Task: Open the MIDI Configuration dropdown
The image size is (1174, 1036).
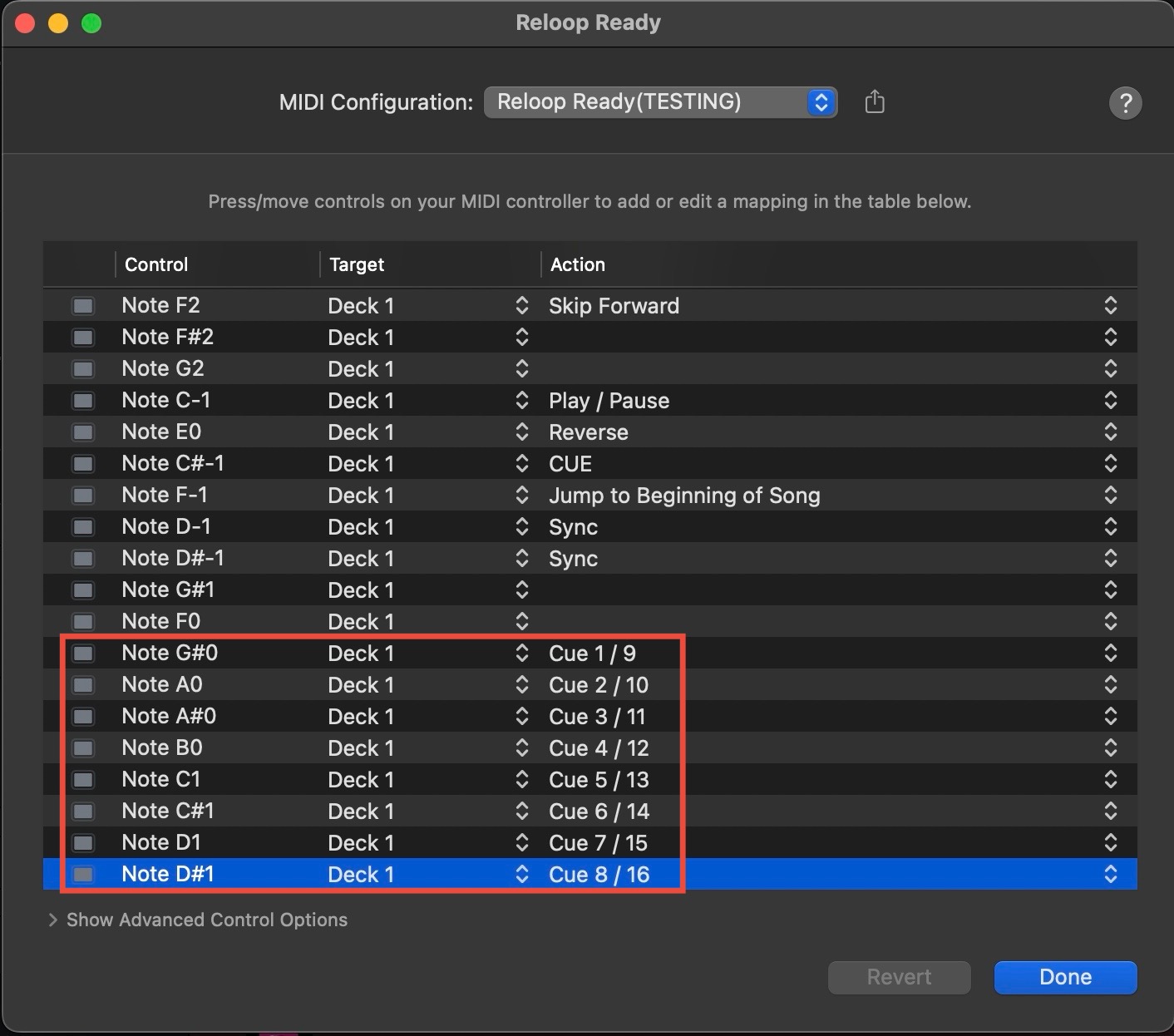Action: (x=660, y=102)
